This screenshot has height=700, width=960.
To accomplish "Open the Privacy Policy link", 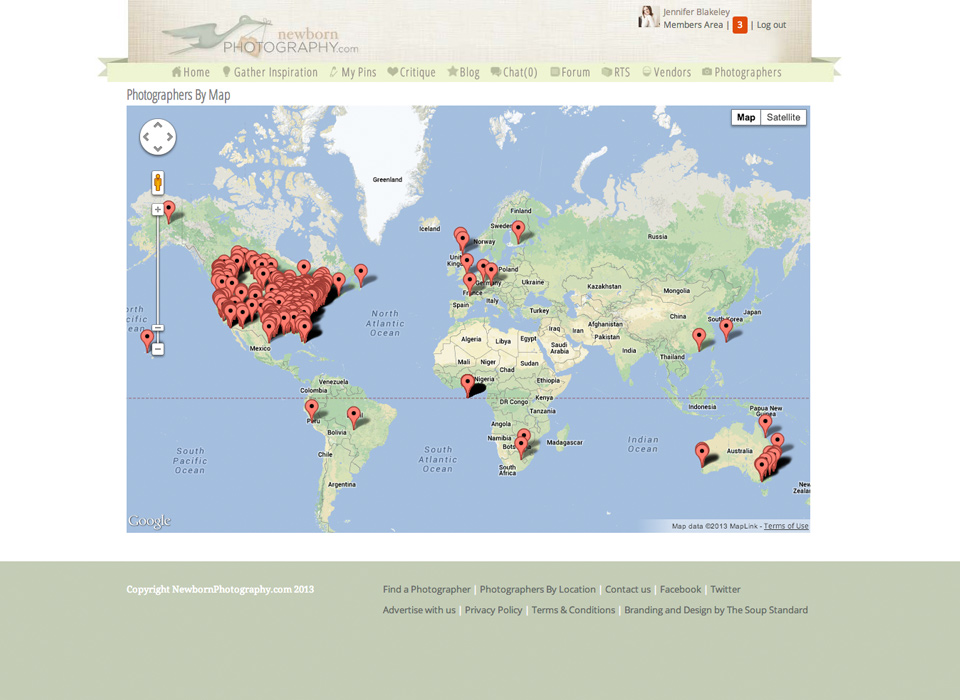I will pos(493,610).
